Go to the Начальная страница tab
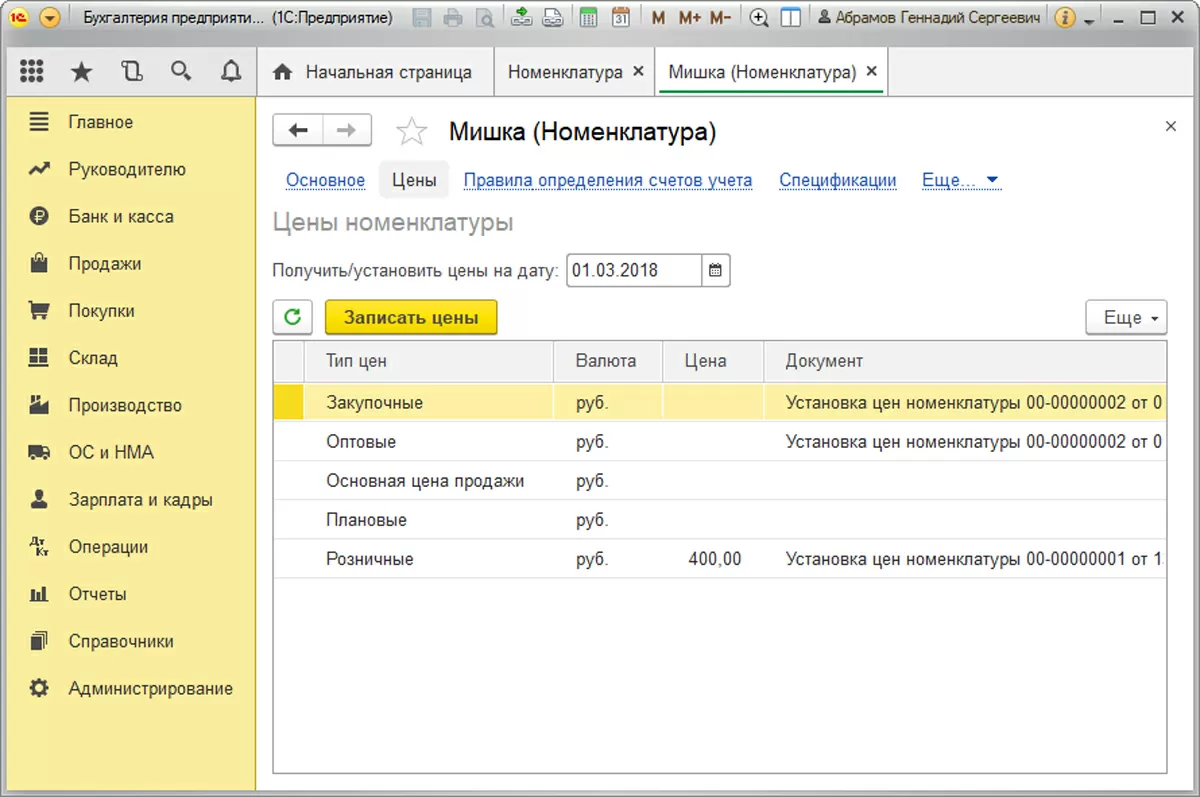The height and width of the screenshot is (797, 1200). tap(388, 72)
